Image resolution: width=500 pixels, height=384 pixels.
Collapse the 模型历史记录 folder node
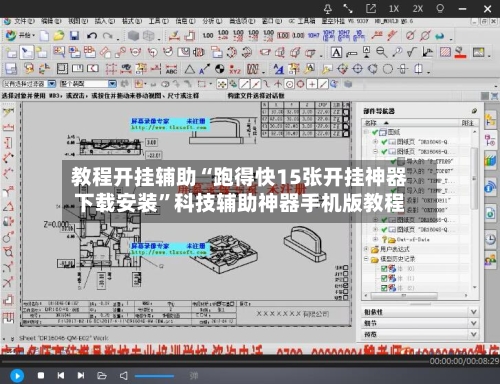[366, 259]
